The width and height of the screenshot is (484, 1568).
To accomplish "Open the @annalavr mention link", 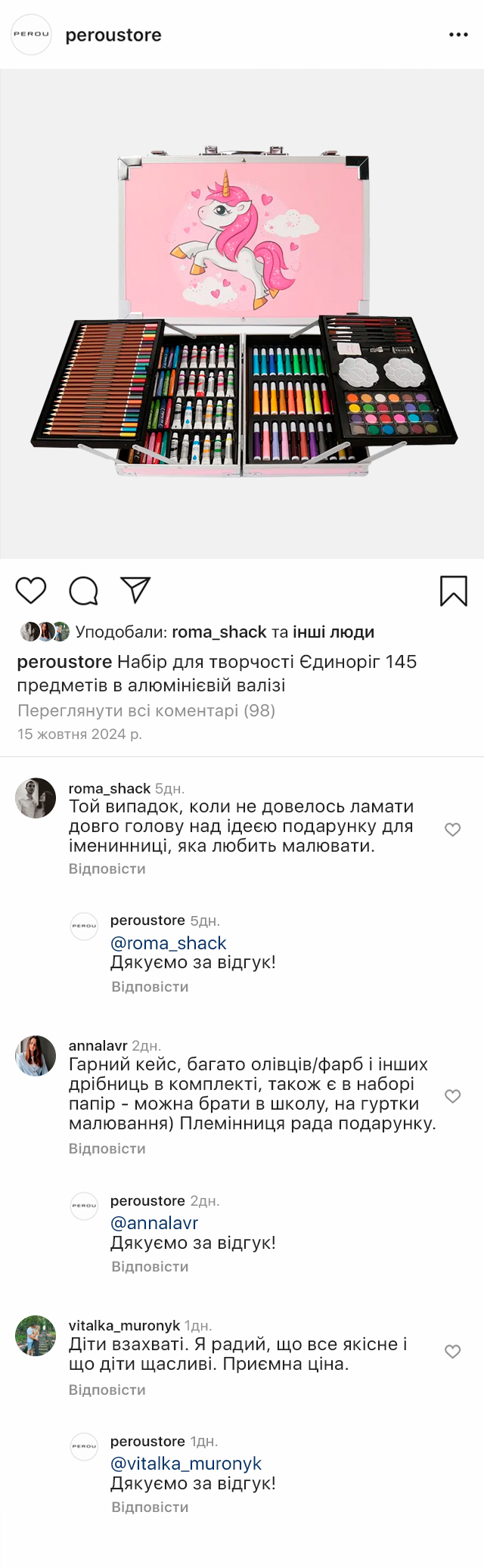I will (x=154, y=1223).
